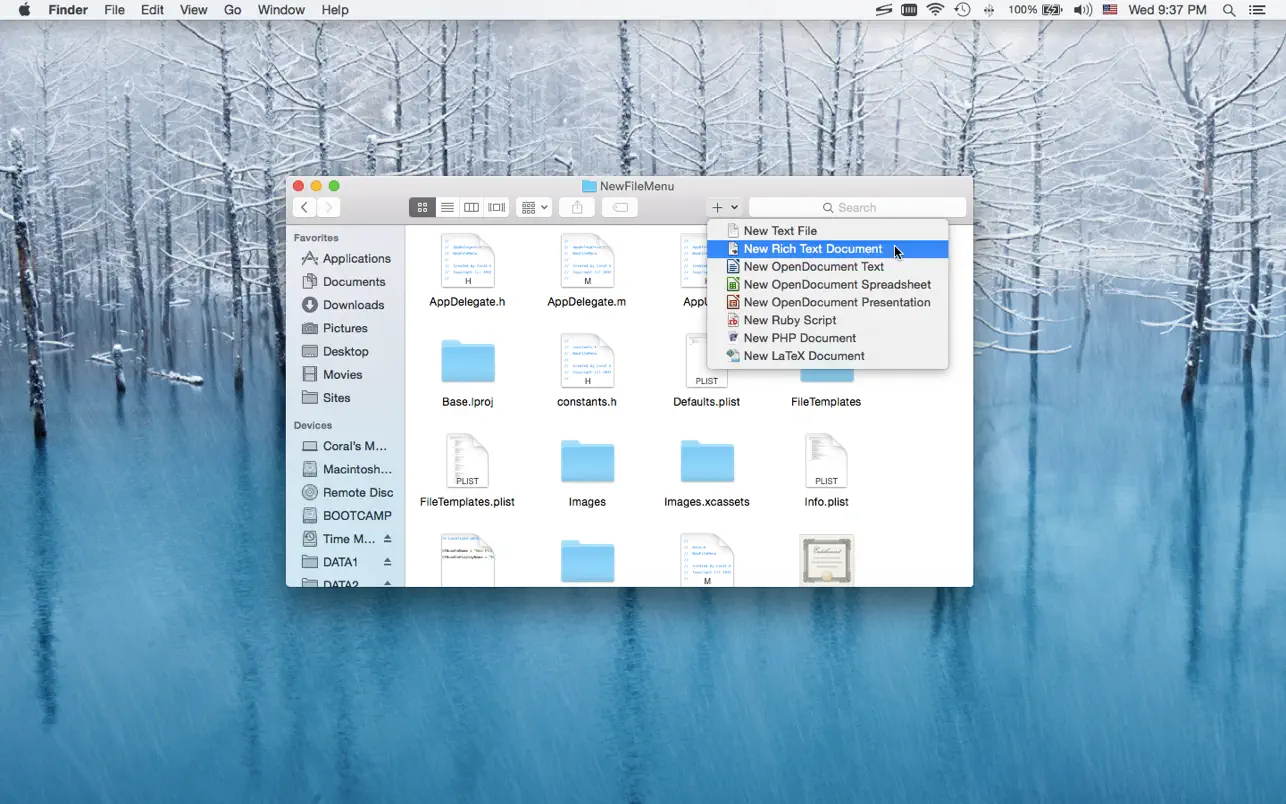Image resolution: width=1286 pixels, height=804 pixels.
Task: Switch to column view in toolbar
Action: pyautogui.click(x=471, y=207)
